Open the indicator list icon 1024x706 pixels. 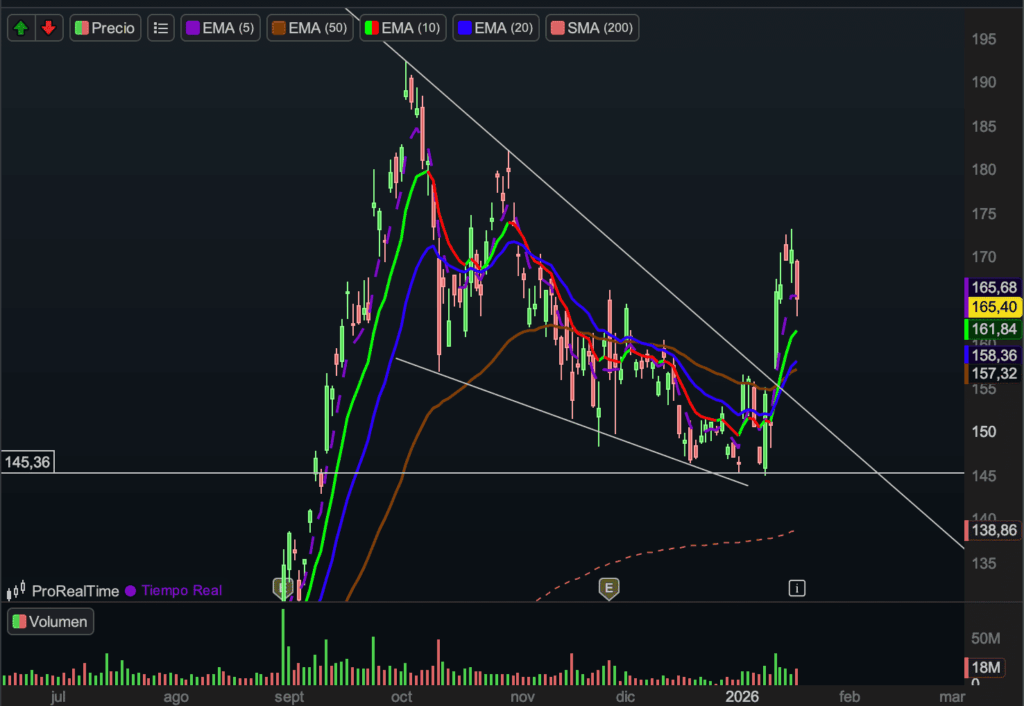click(160, 28)
